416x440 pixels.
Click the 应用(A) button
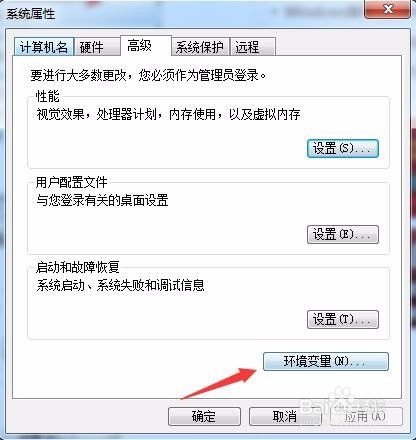pos(366,416)
